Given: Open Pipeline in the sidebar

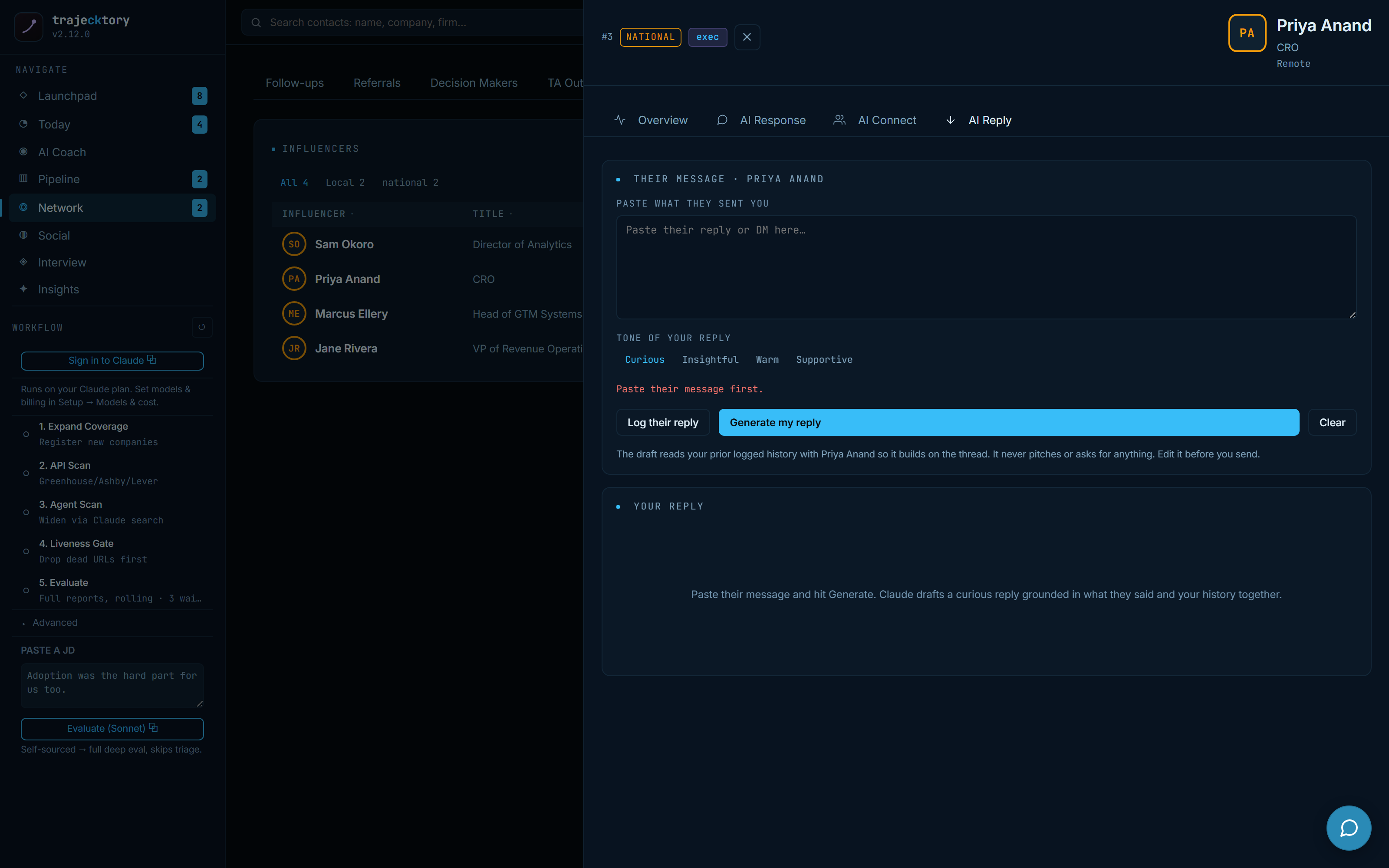Looking at the screenshot, I should click(112, 179).
